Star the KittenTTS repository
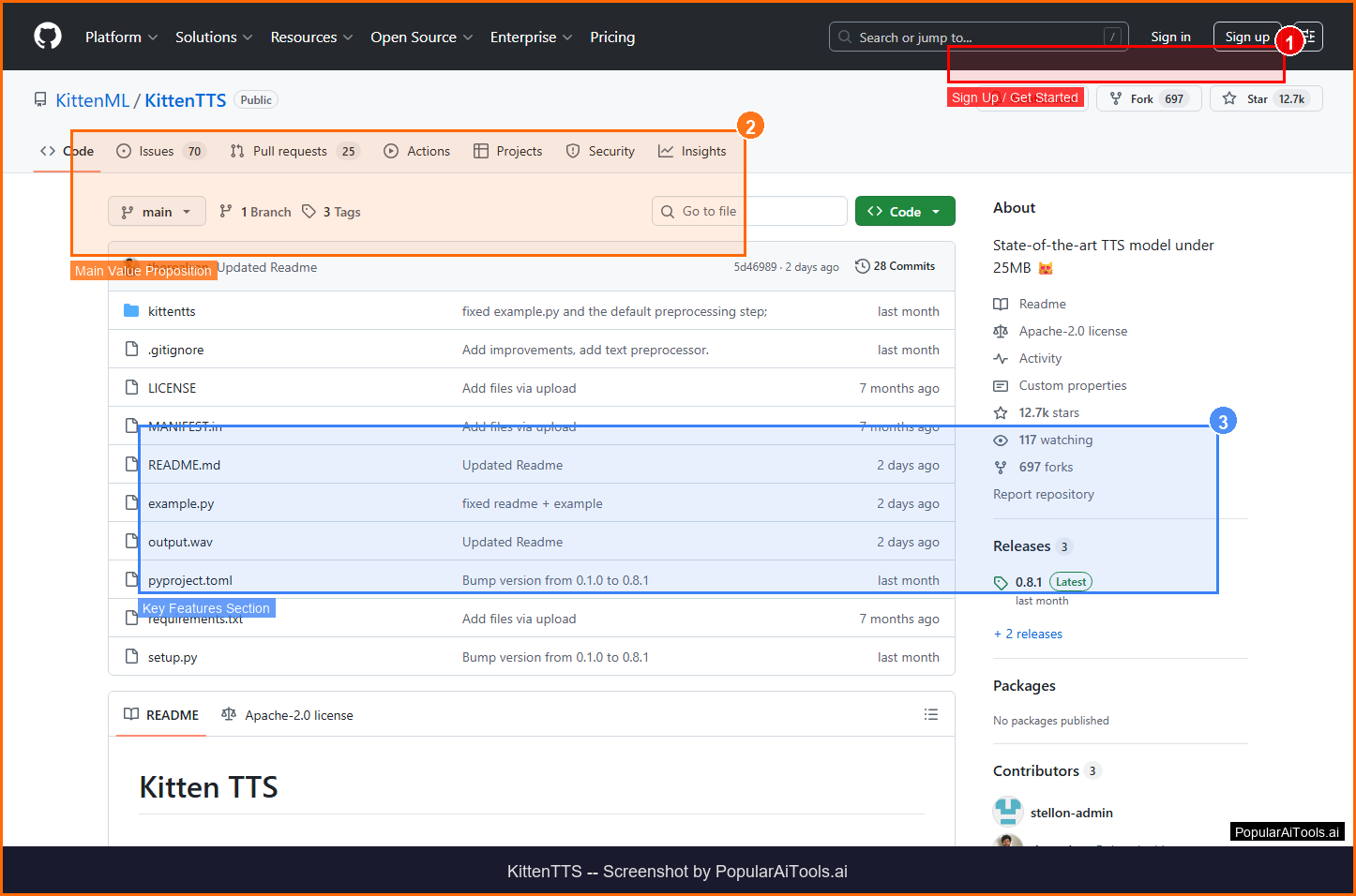The width and height of the screenshot is (1356, 896). [x=1265, y=98]
